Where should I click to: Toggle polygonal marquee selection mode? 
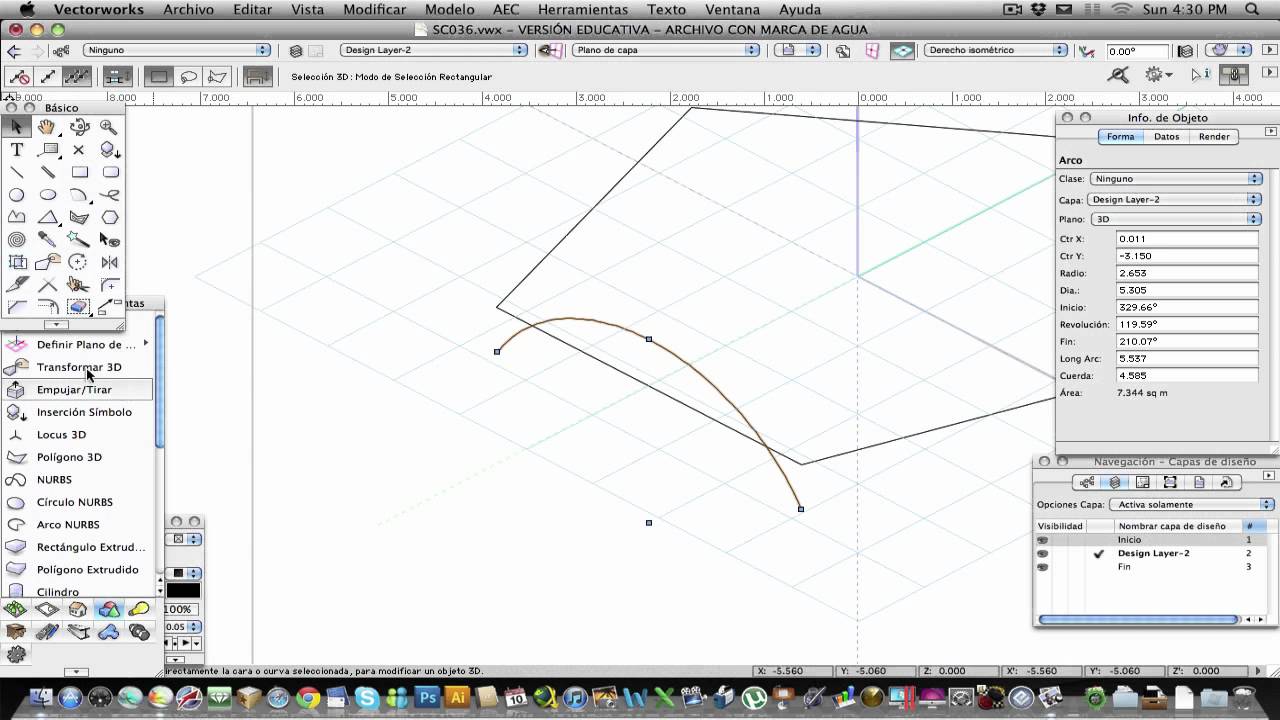217,76
